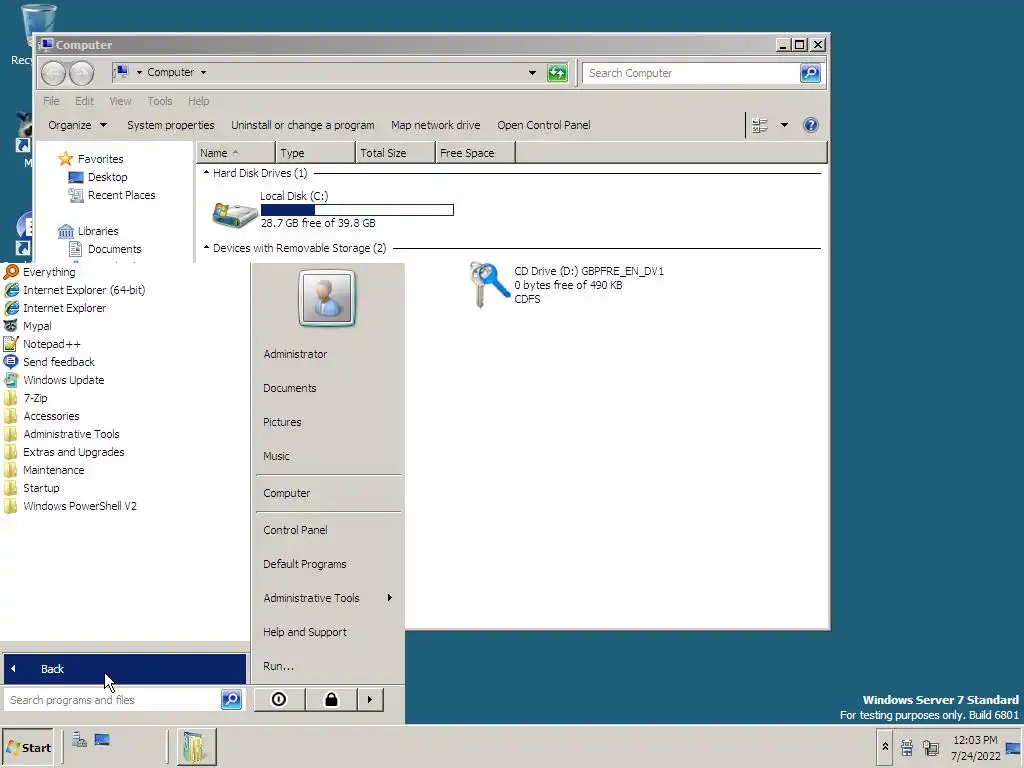Image resolution: width=1024 pixels, height=768 pixels.
Task: Click the Explorer forward navigation arrow
Action: [82, 73]
